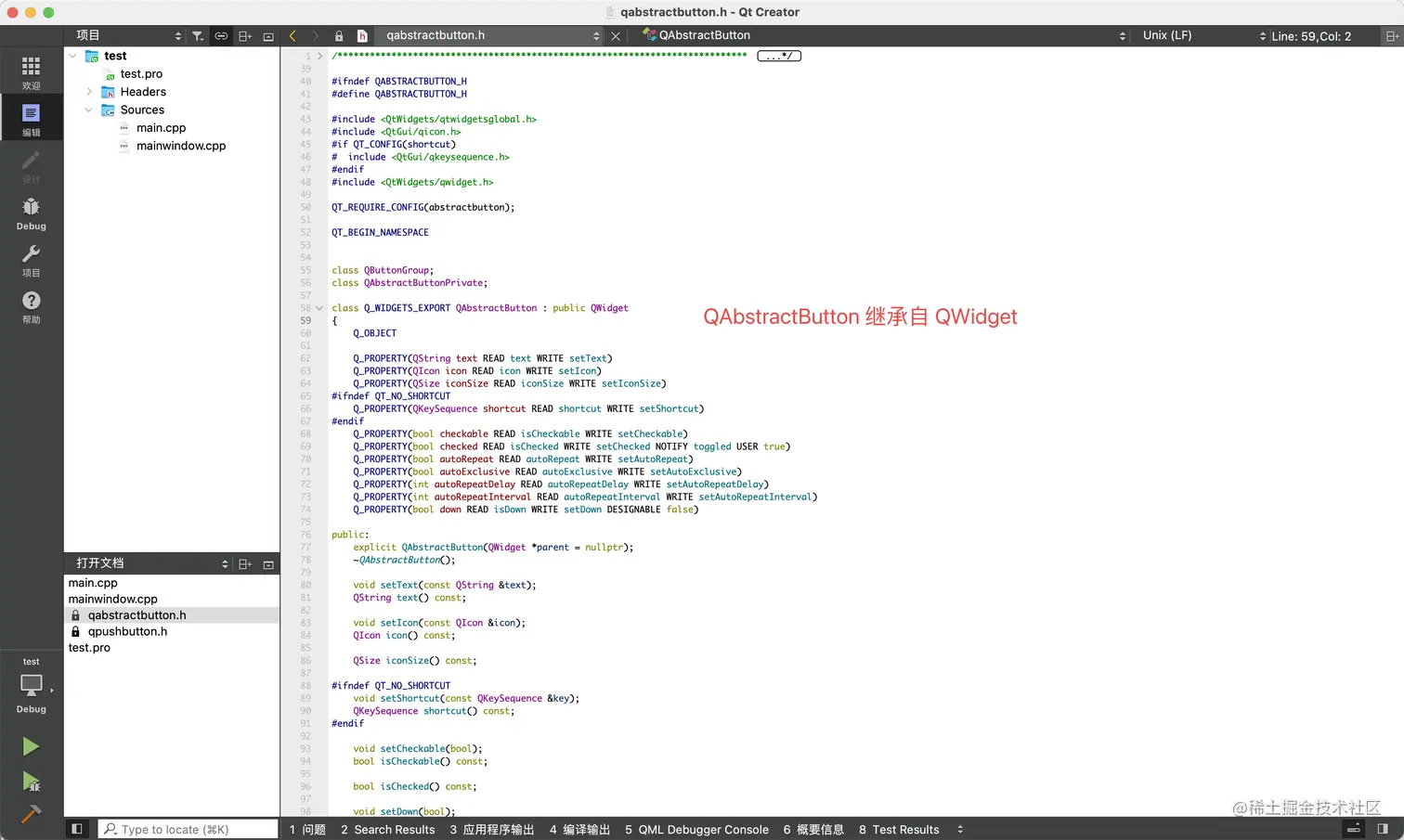Split the Open Documents panel
Image resolution: width=1404 pixels, height=840 pixels.
pos(245,564)
